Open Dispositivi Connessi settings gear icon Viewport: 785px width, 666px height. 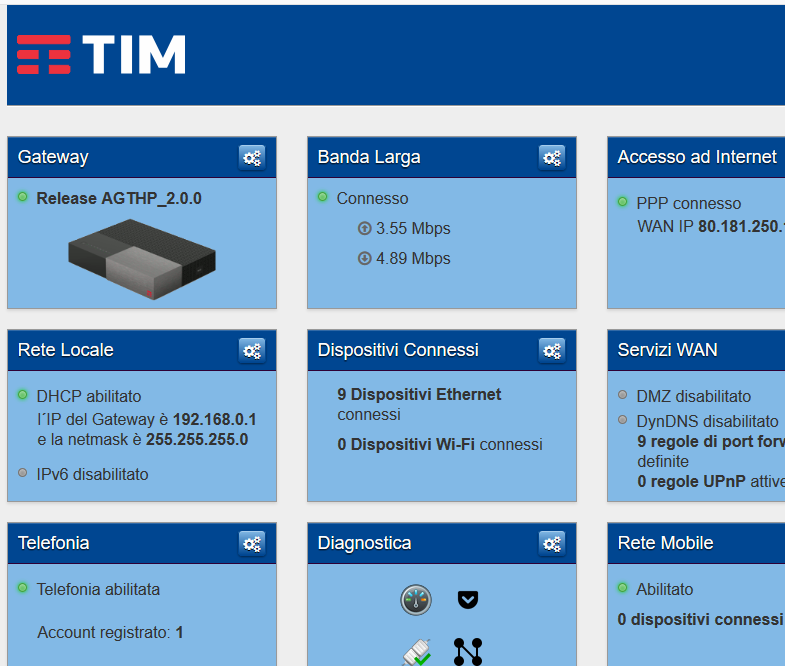point(552,351)
